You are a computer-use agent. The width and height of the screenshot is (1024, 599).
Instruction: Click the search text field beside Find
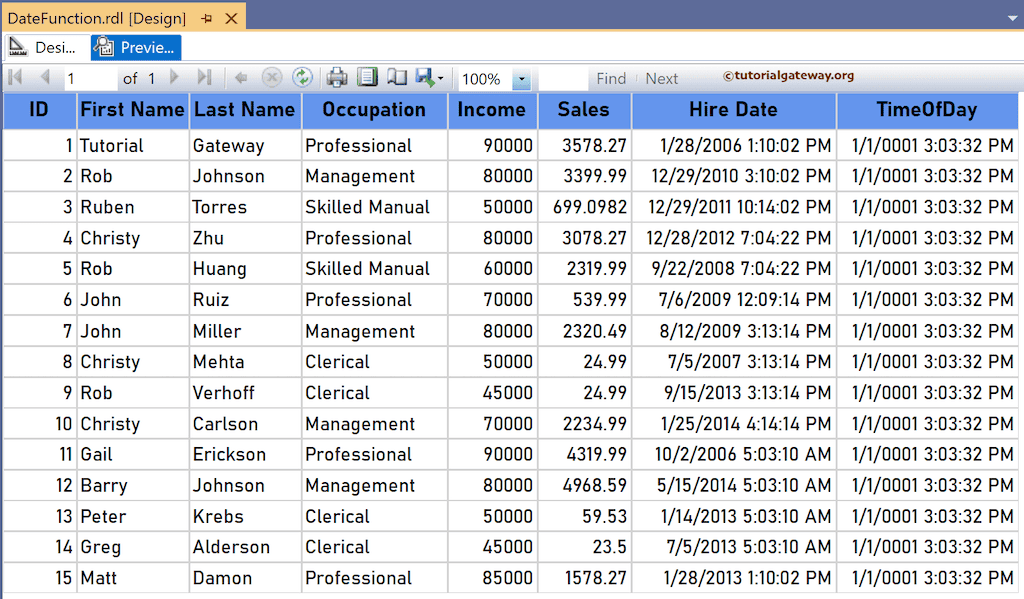tap(563, 78)
